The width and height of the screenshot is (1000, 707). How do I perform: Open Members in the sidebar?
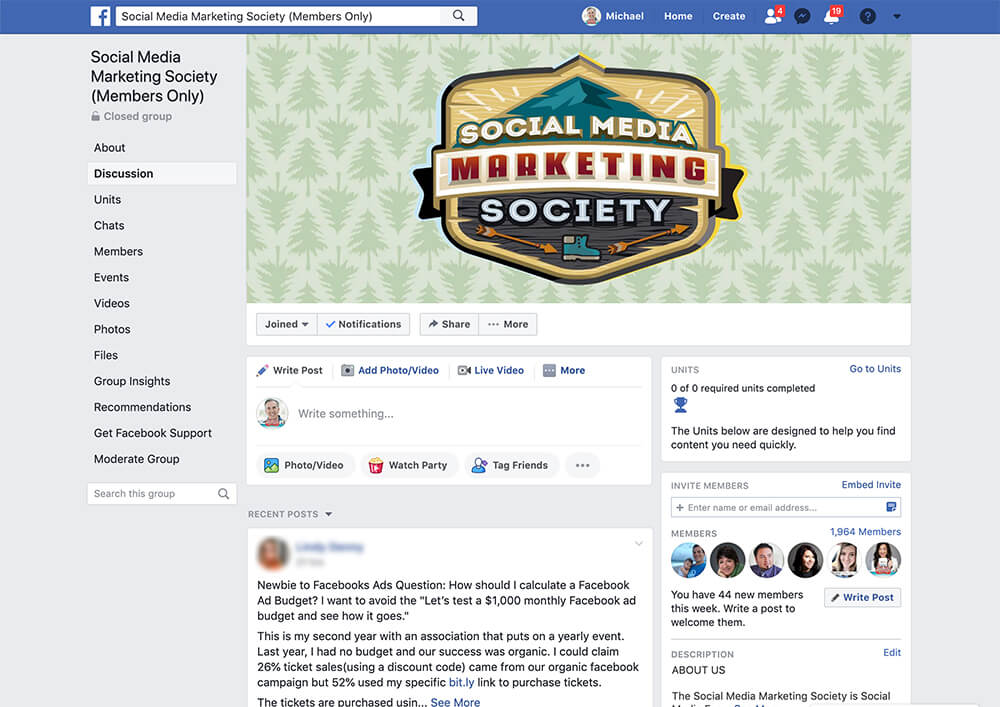point(118,252)
